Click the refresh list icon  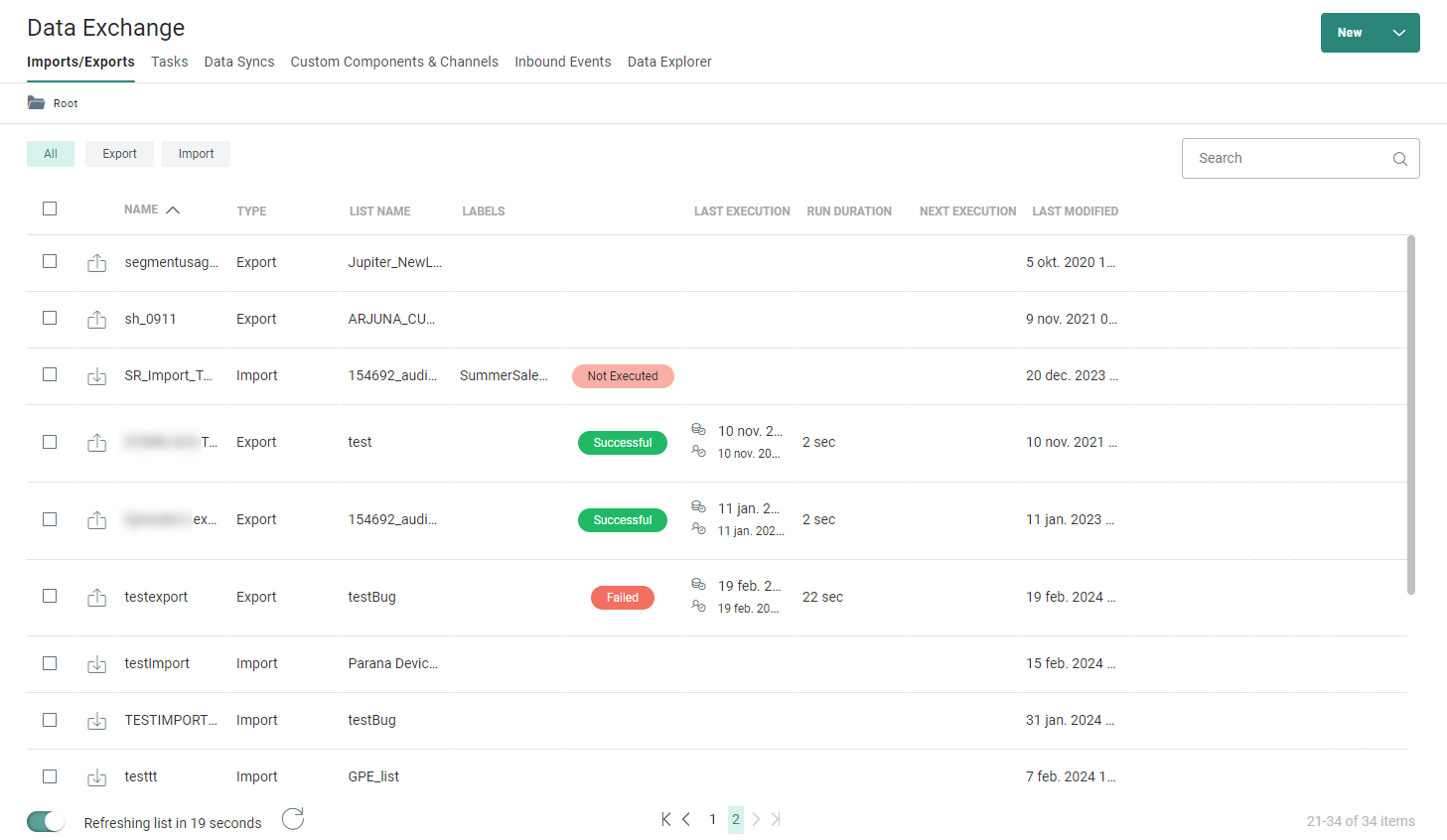[293, 819]
